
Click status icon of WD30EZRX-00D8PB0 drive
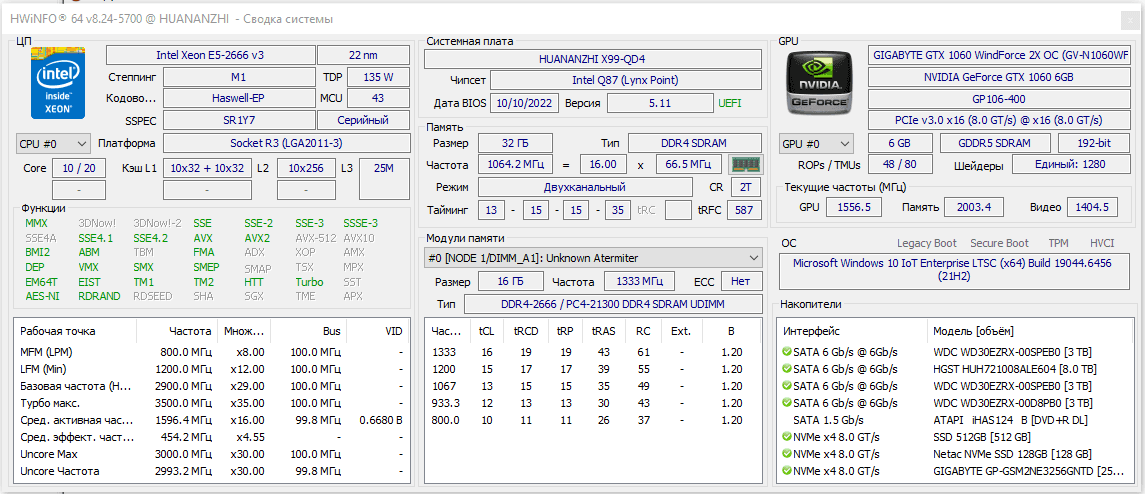pyautogui.click(x=786, y=402)
